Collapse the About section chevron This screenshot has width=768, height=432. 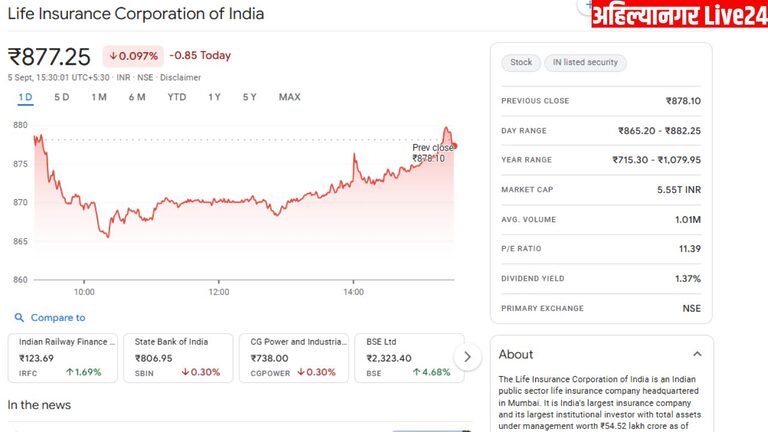(x=697, y=354)
